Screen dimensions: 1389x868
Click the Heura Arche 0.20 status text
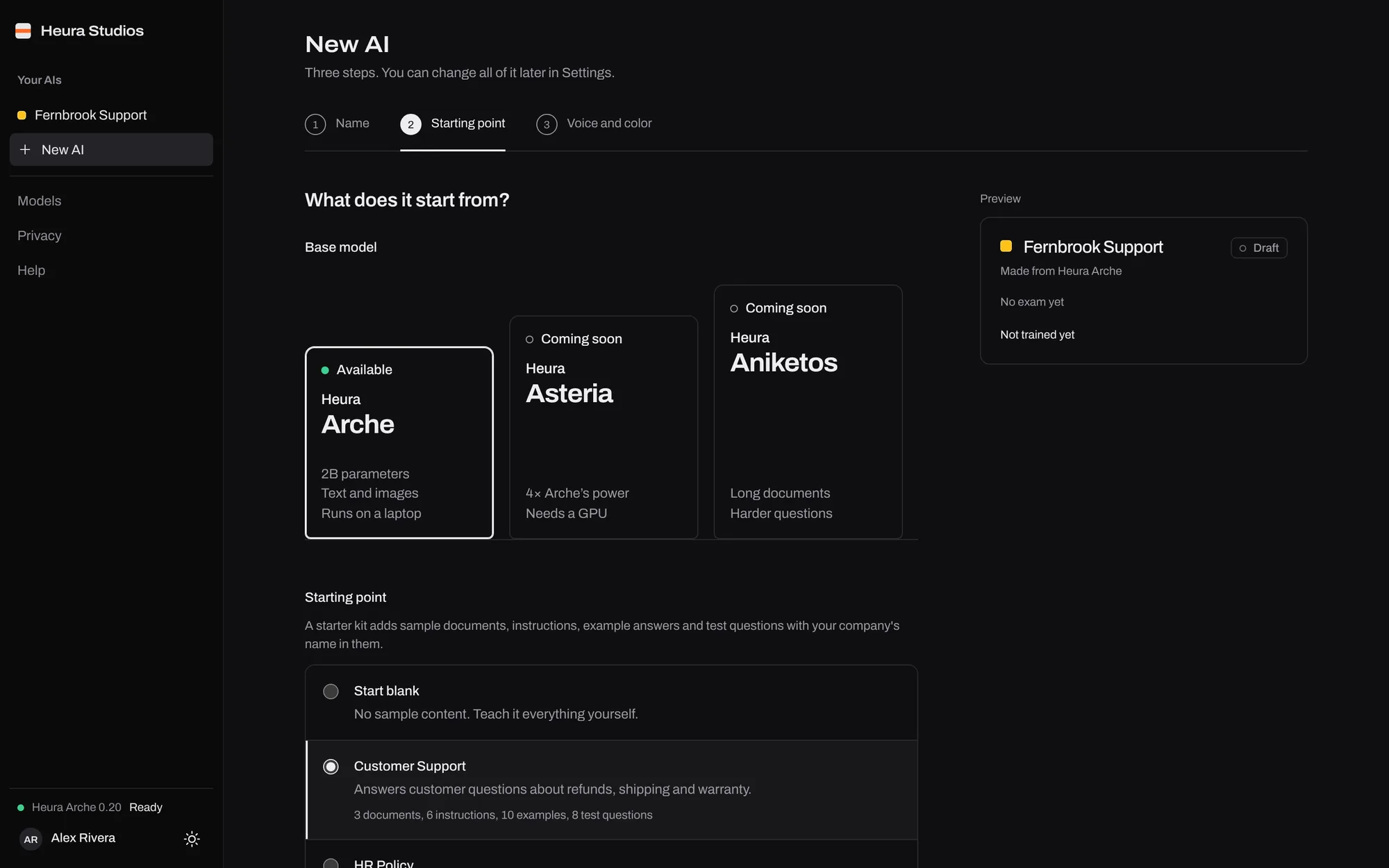point(76,807)
